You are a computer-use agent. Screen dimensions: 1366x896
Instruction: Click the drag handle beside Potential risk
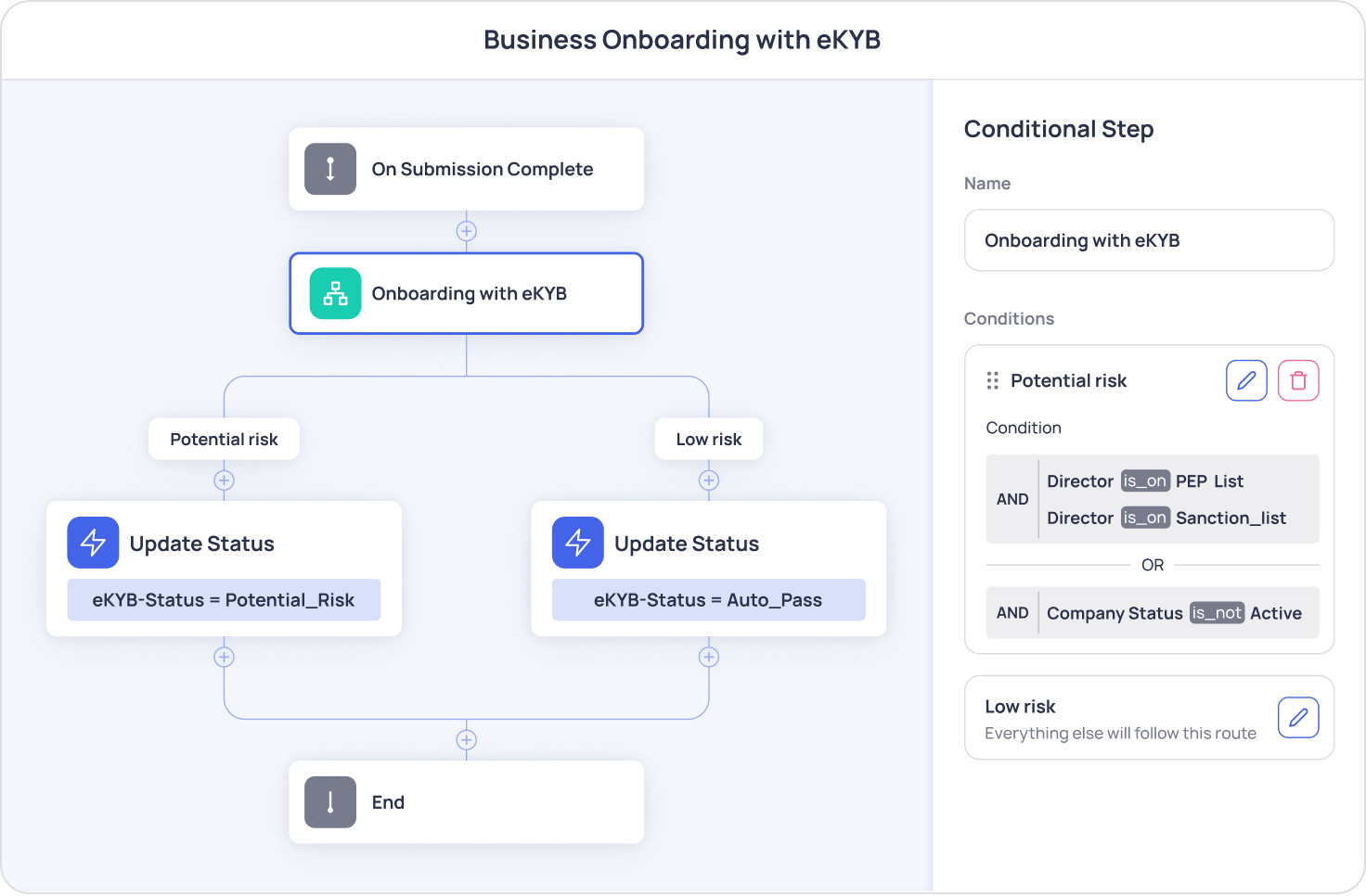(x=992, y=380)
